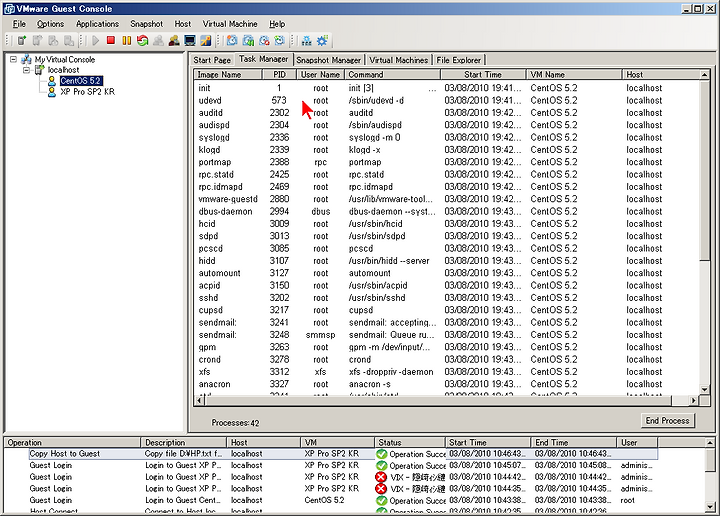Click red error icon on 10:44:42 Guest Login row
Image resolution: width=720 pixels, height=516 pixels.
(x=381, y=477)
